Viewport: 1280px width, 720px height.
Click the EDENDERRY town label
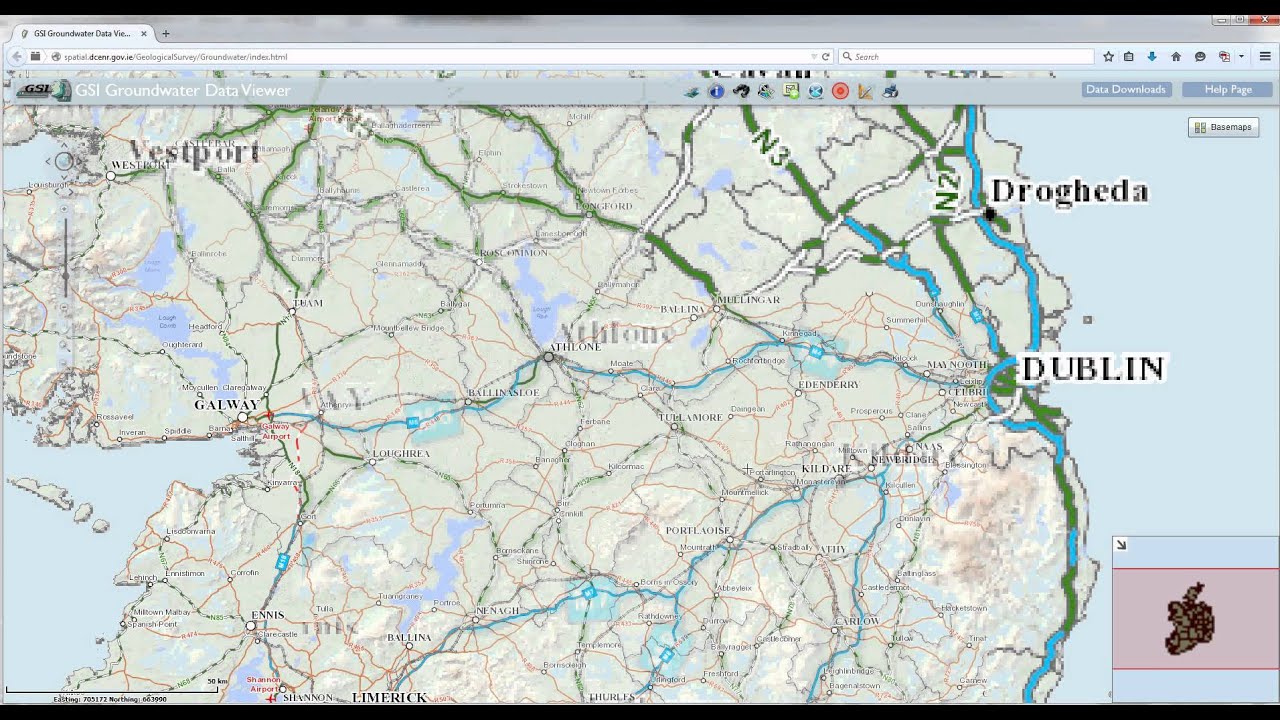(x=829, y=385)
